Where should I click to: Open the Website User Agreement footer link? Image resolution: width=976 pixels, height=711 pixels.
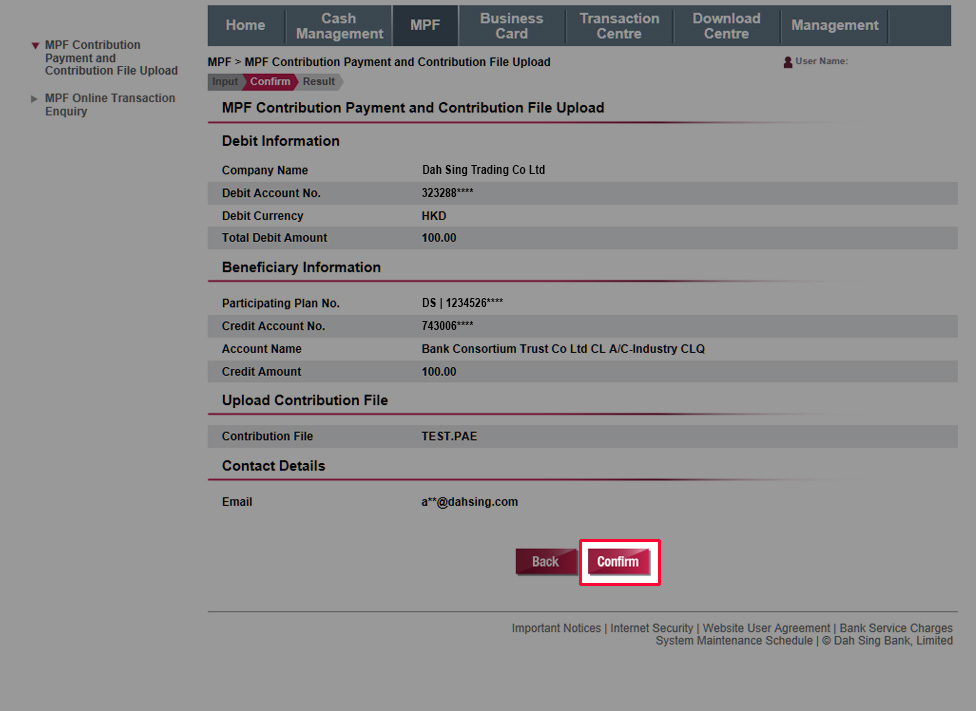coord(766,628)
